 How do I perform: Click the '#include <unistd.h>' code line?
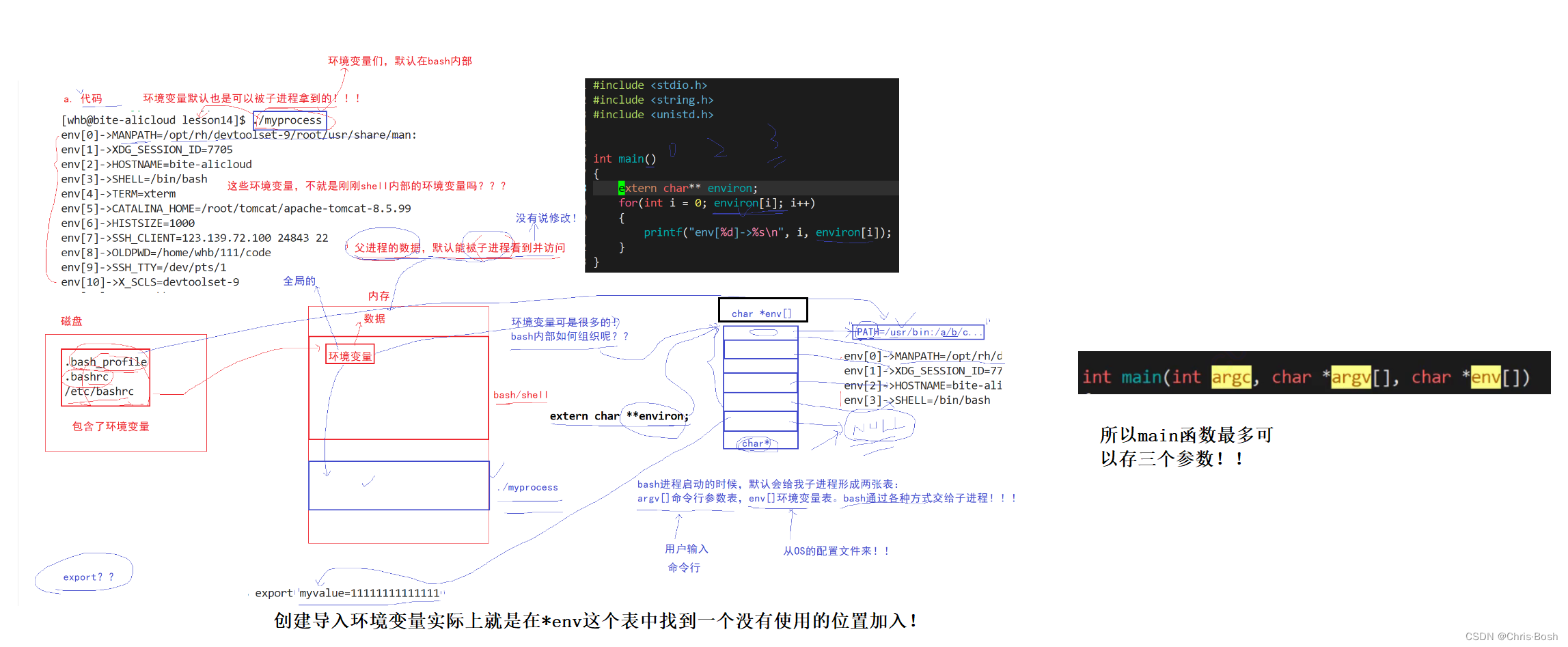tap(653, 115)
